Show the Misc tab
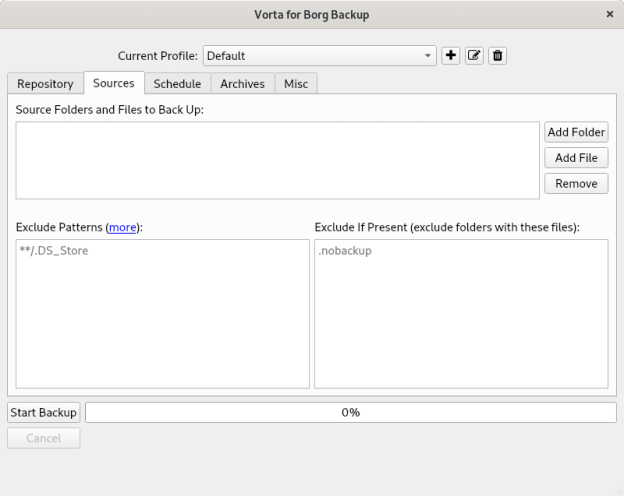624x496 pixels. point(296,84)
